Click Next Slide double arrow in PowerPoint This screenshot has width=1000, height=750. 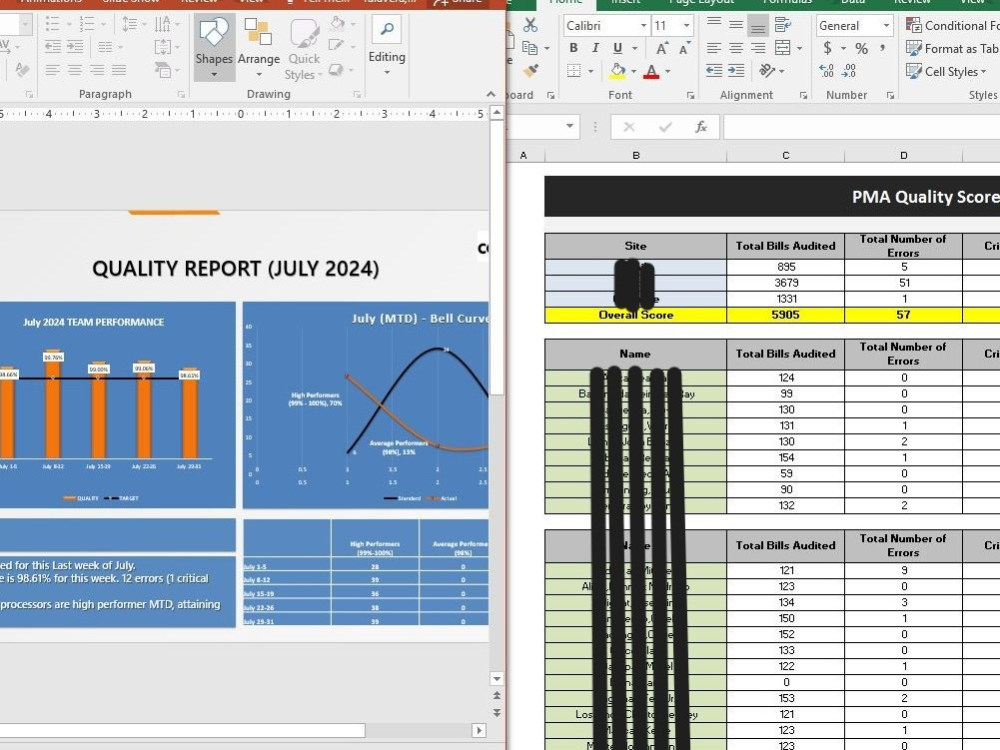click(497, 712)
